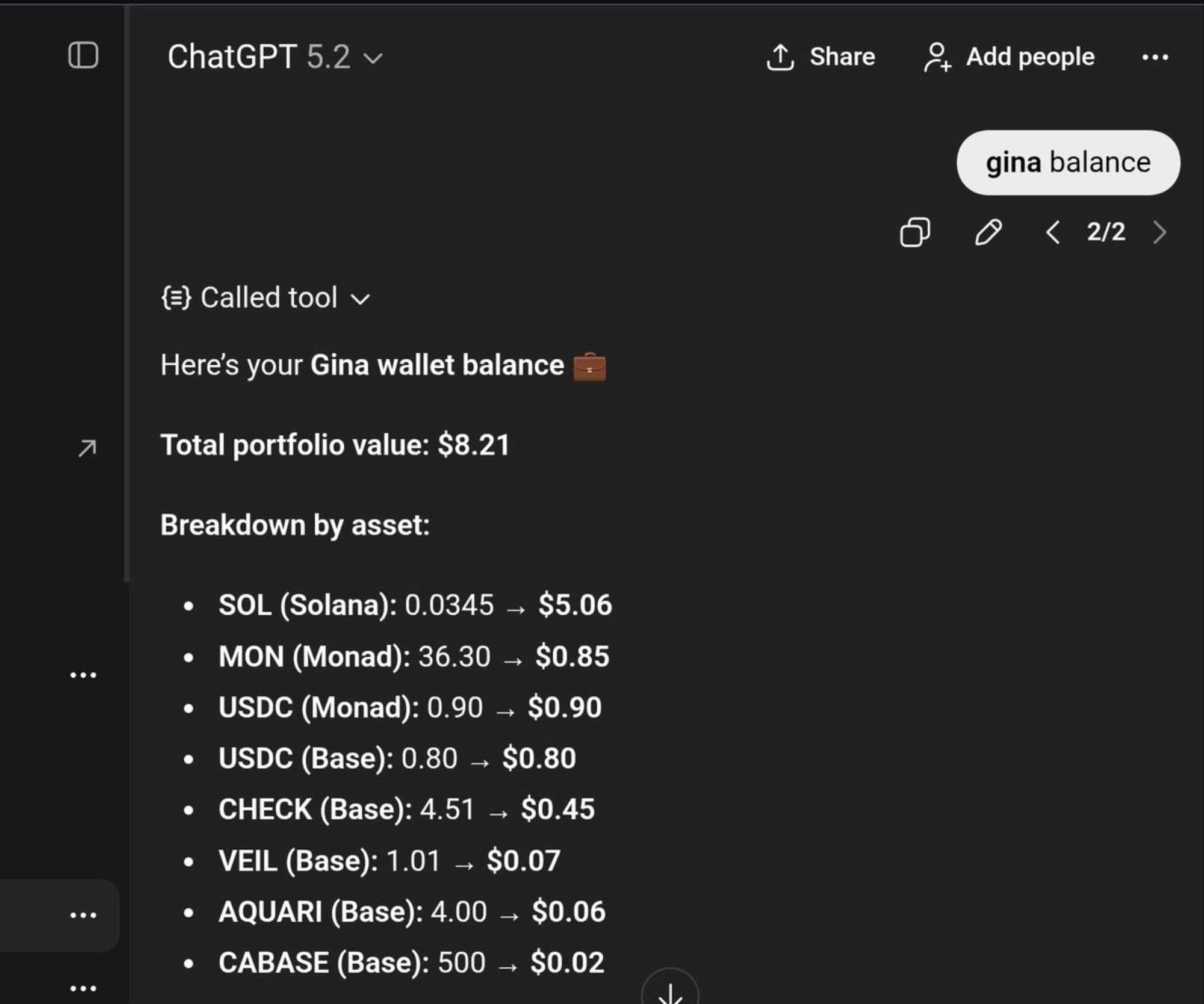Click the Share upload icon

click(x=780, y=57)
